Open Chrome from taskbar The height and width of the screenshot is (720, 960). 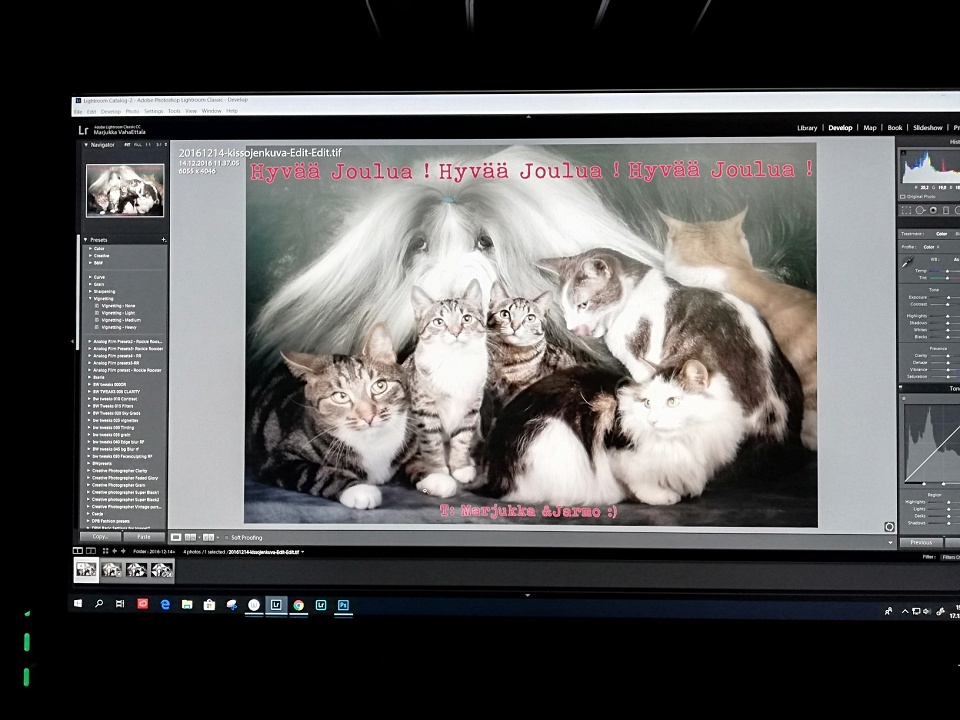point(298,605)
